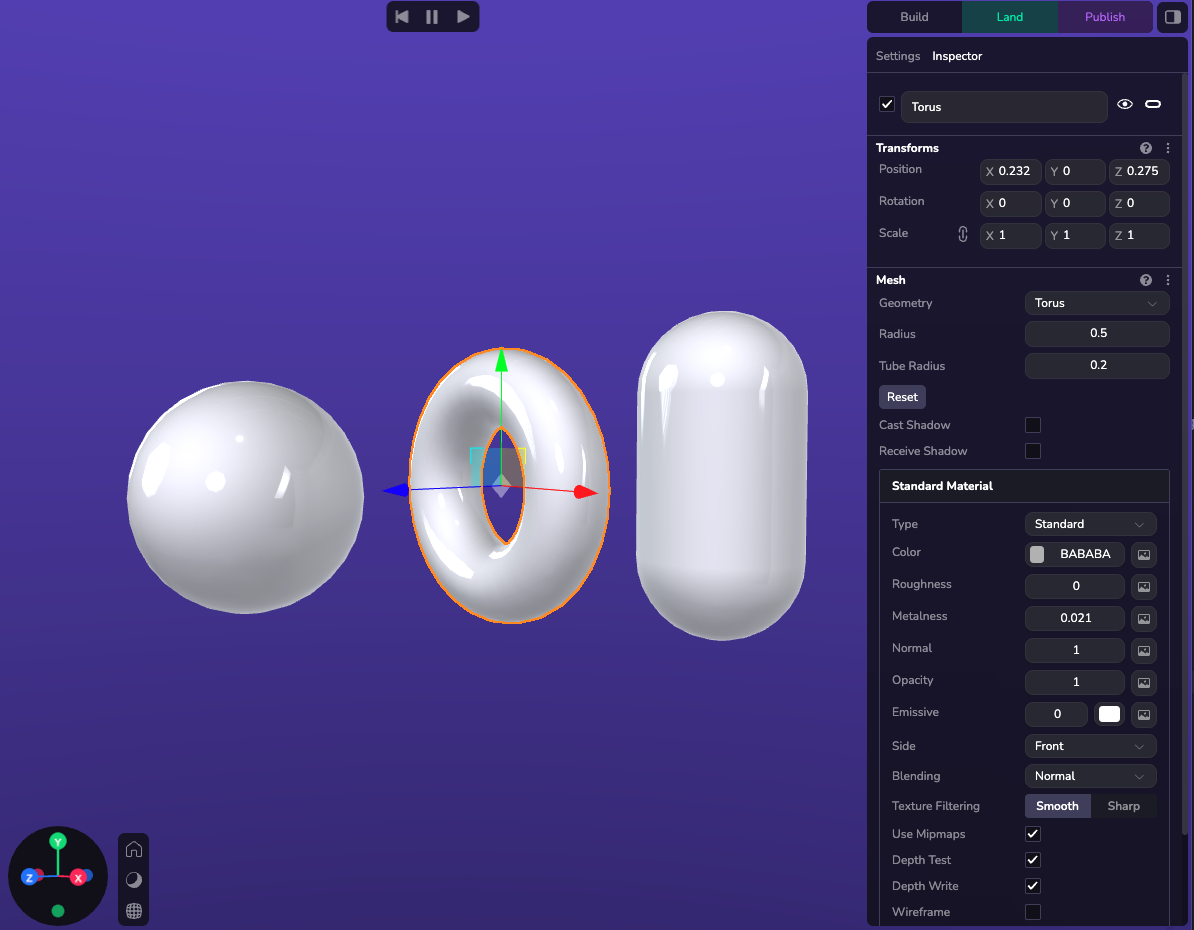
Task: Click the texture image icon beside Roughness
Action: click(x=1144, y=586)
